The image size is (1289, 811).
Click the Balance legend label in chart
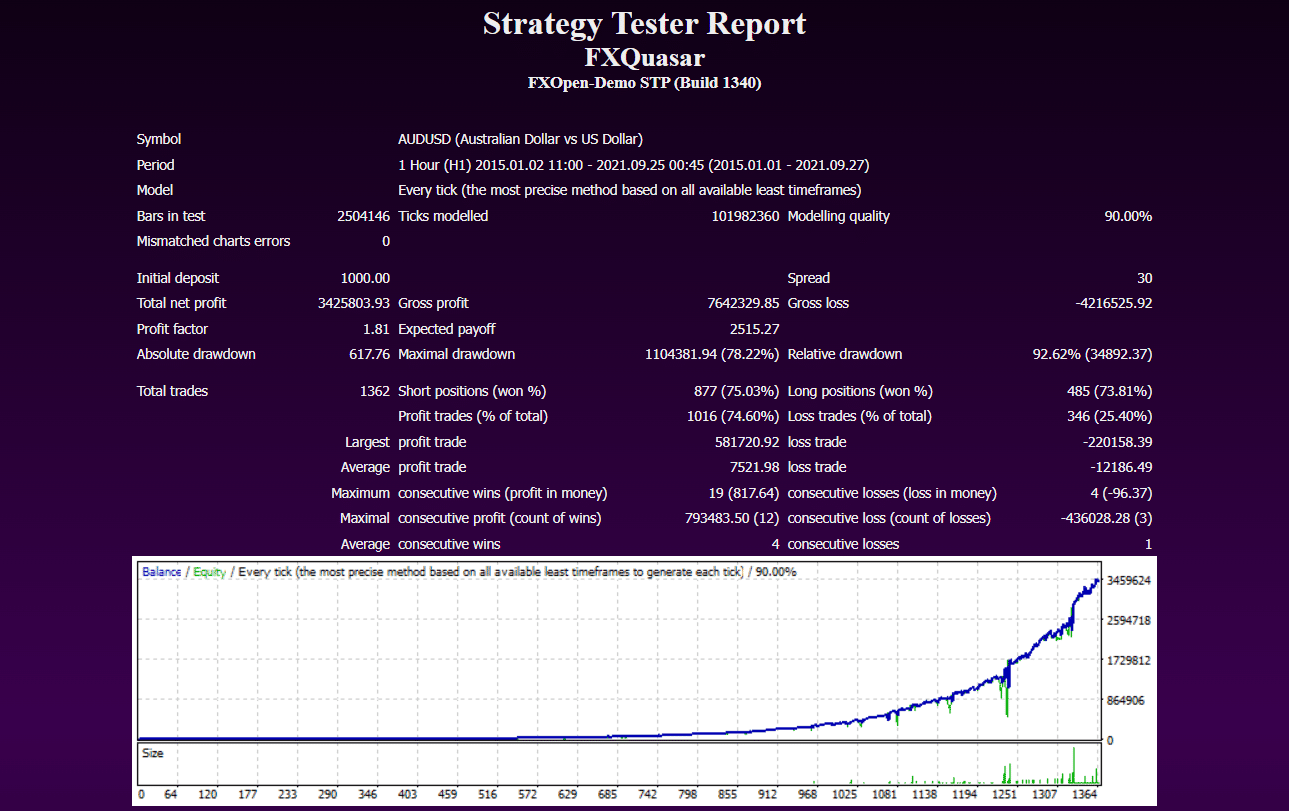coord(161,572)
